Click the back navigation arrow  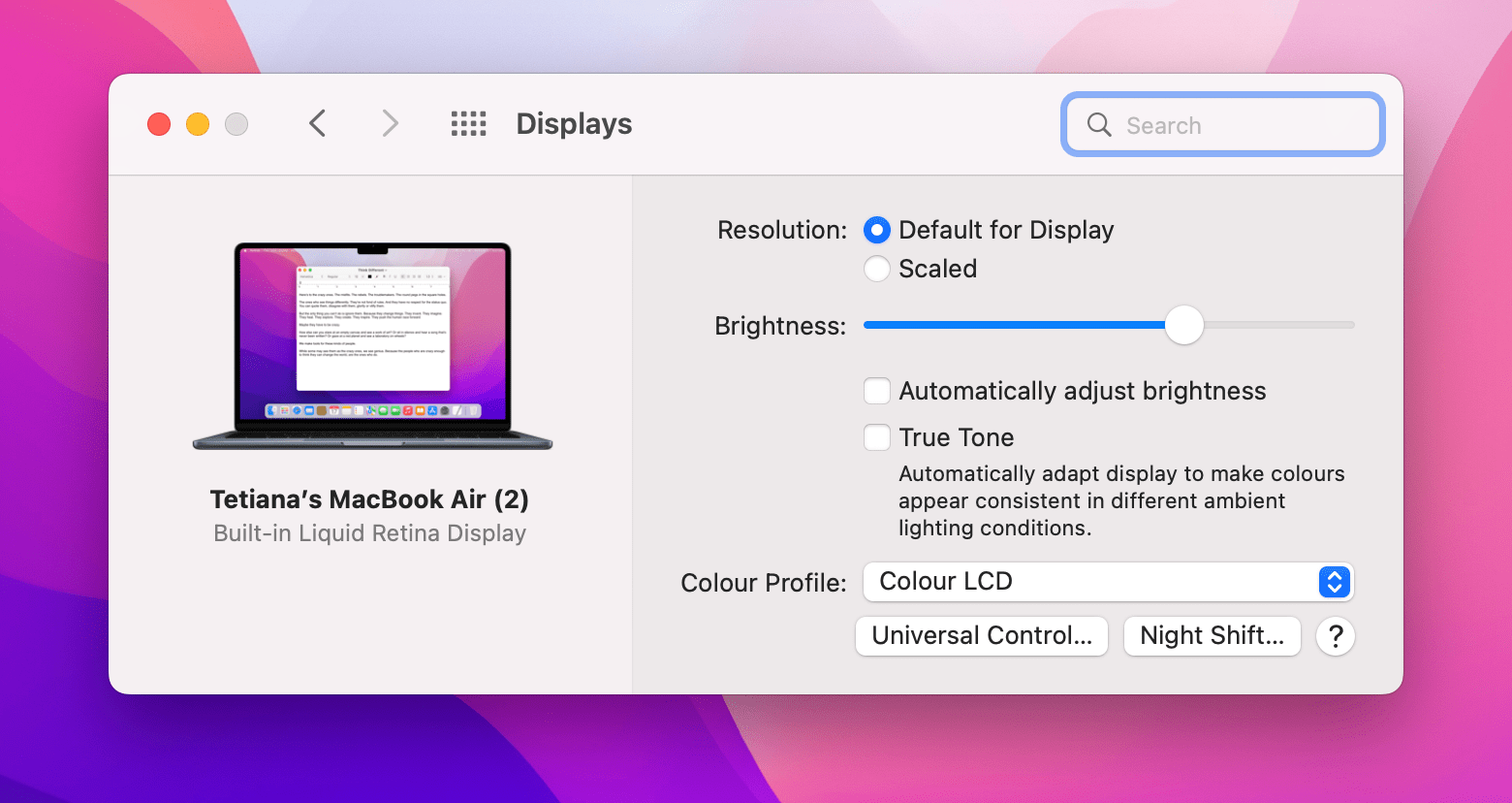click(x=317, y=123)
